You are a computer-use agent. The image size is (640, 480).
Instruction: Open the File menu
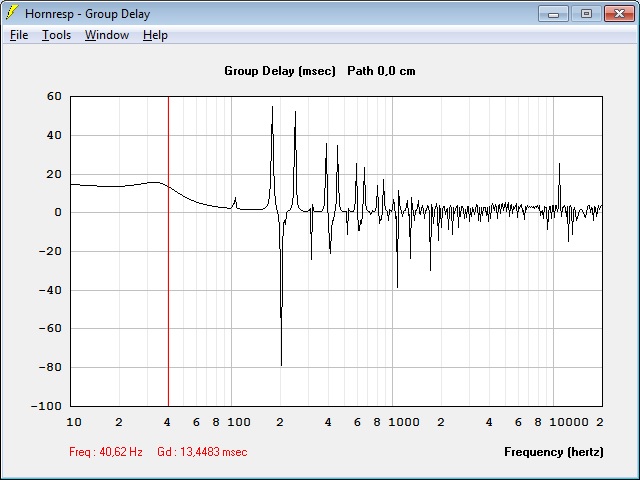(x=19, y=35)
